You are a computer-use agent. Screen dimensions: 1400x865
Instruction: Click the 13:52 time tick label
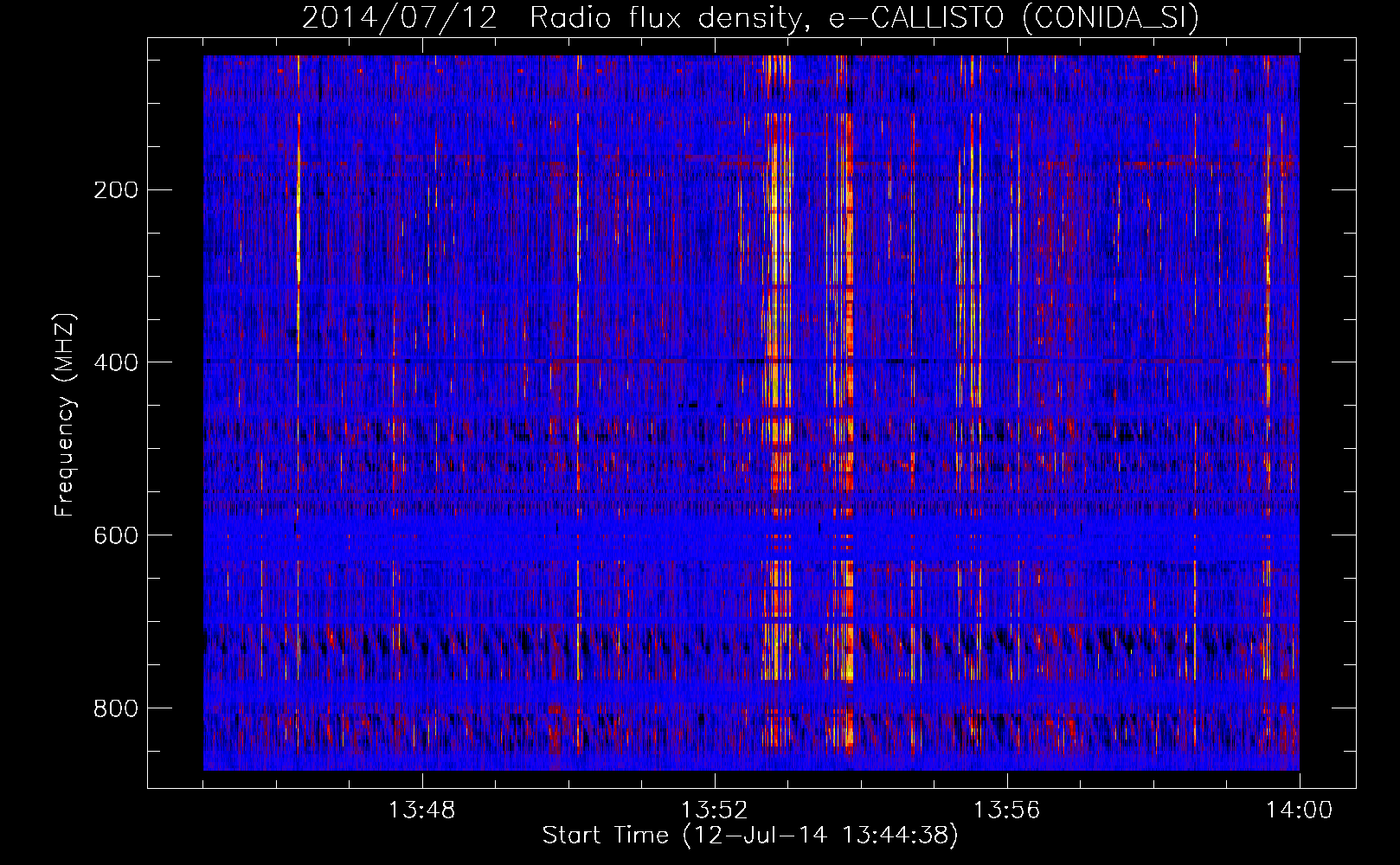point(714,811)
